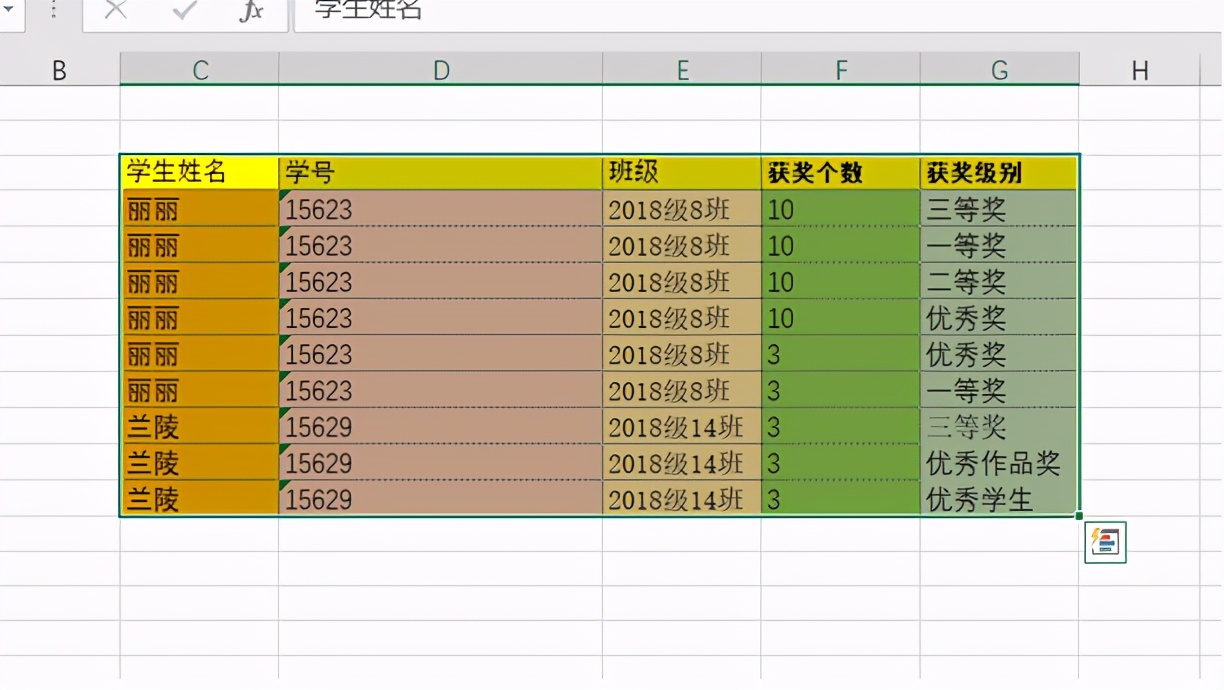Image resolution: width=1224 pixels, height=690 pixels.
Task: Select the 二等奖 cell
Action: point(1000,281)
